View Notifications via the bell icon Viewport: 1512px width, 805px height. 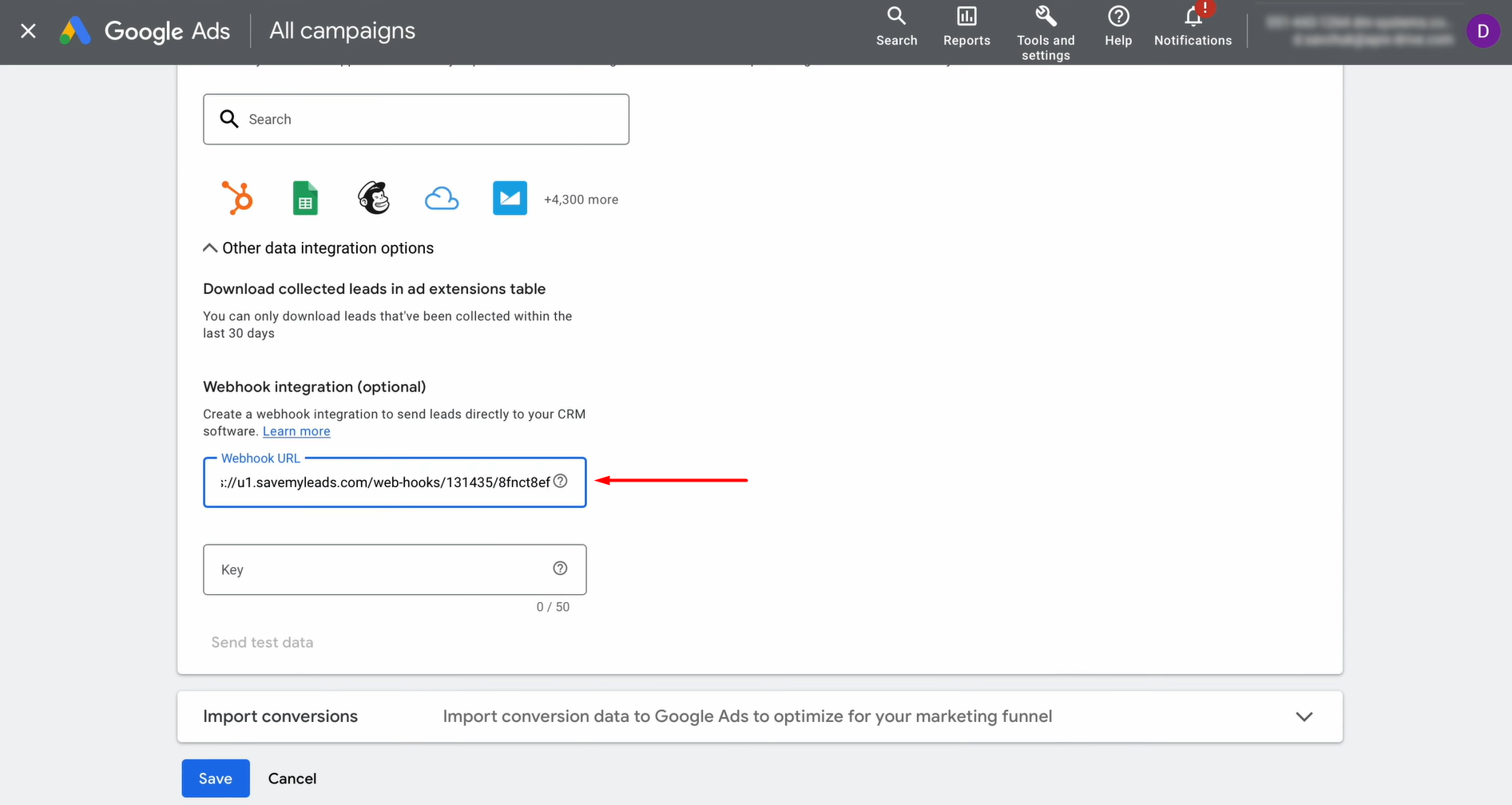tap(1191, 24)
